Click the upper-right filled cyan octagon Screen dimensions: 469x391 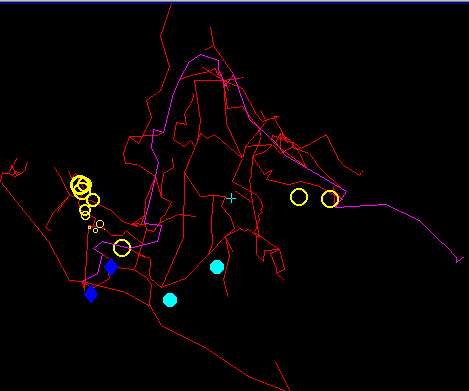point(217,267)
